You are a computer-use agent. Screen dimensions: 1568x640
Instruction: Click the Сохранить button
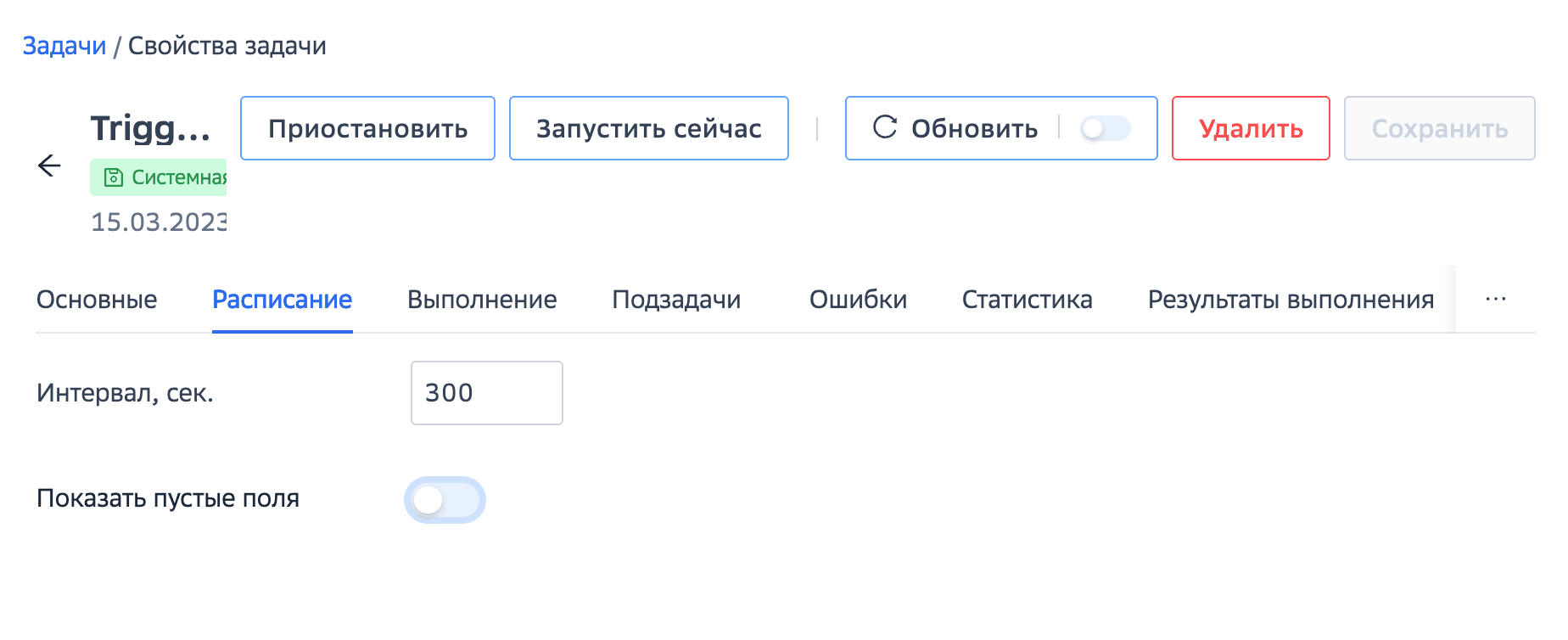1439,128
